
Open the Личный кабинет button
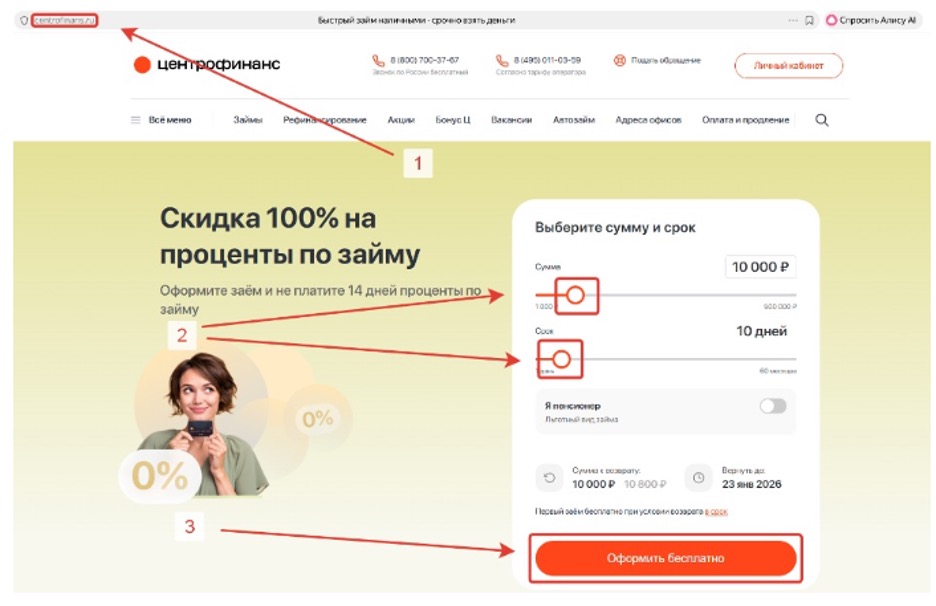pos(789,66)
